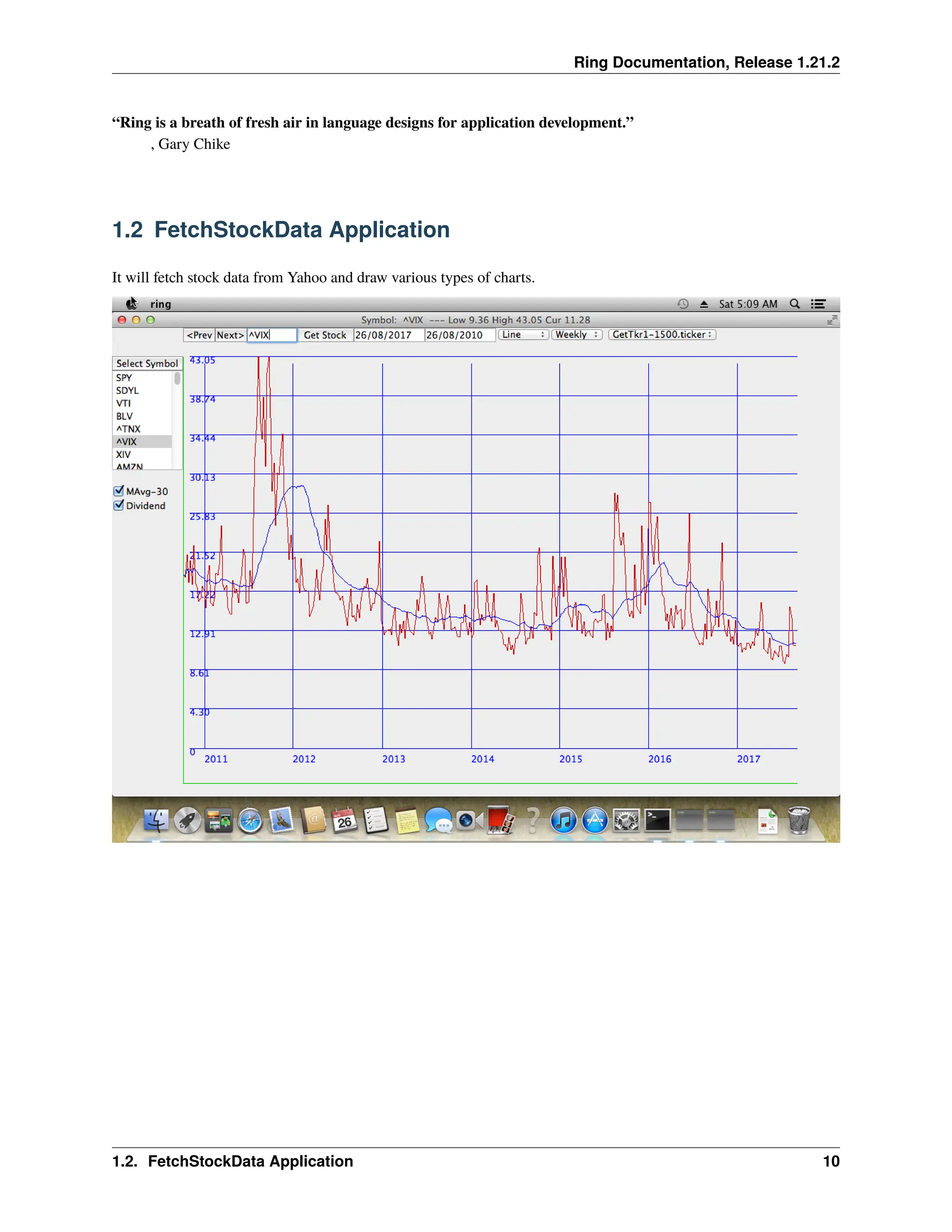Open Terminal from the dock
952x1232 pixels.
pos(658,821)
